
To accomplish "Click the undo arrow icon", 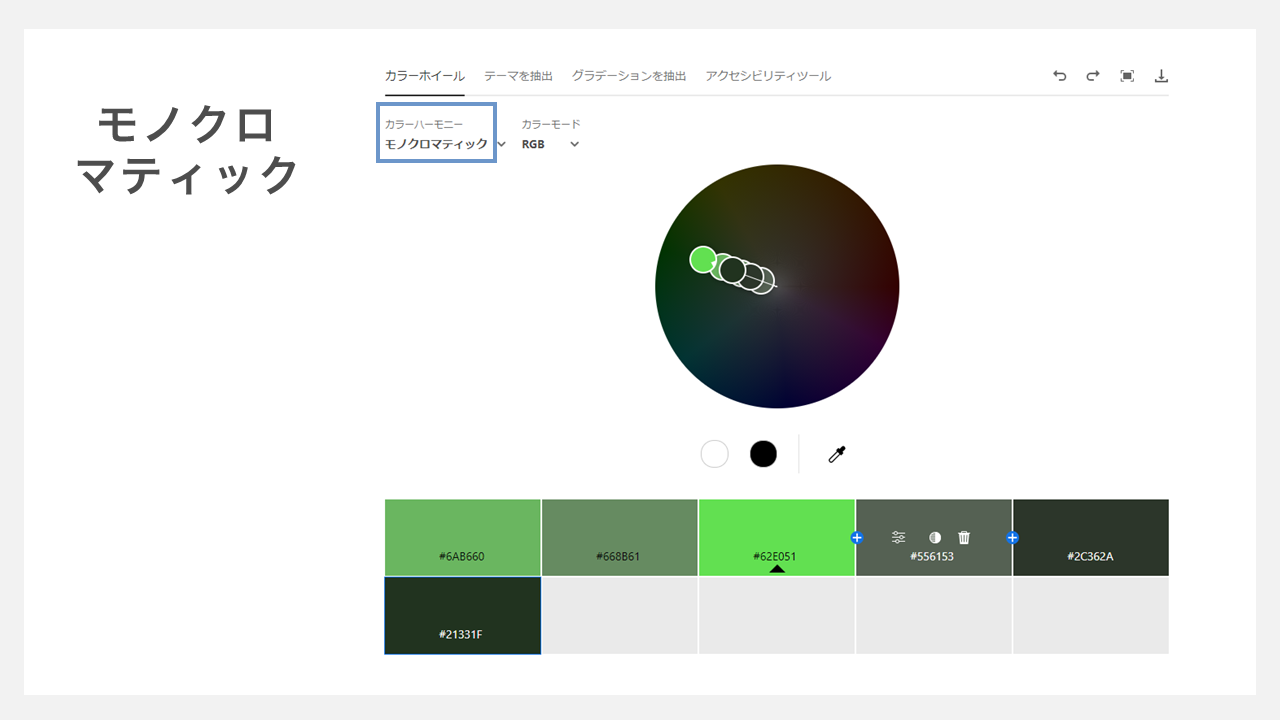I will click(1060, 76).
